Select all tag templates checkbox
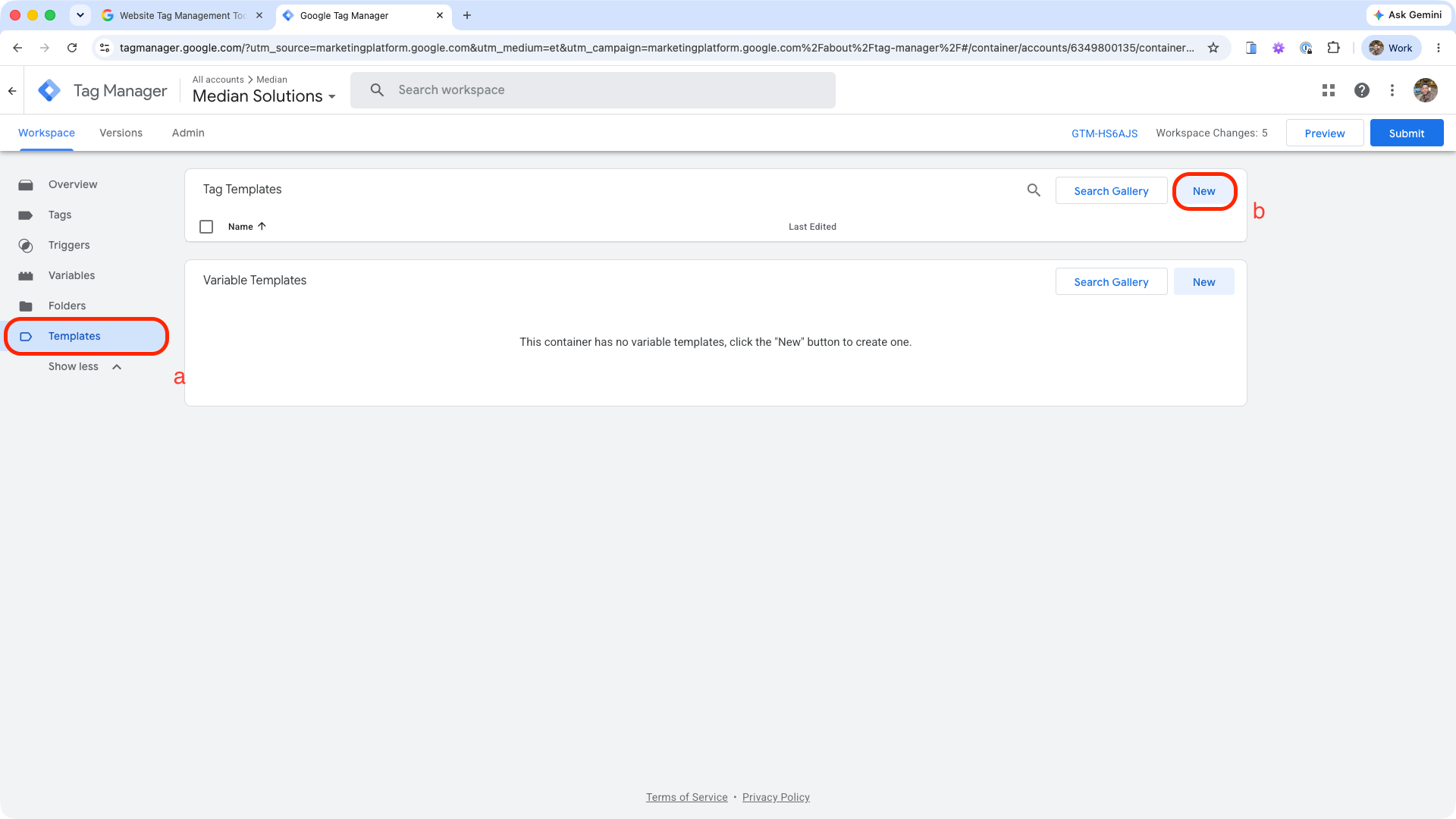Screen dimensions: 1456x819 coord(206,227)
